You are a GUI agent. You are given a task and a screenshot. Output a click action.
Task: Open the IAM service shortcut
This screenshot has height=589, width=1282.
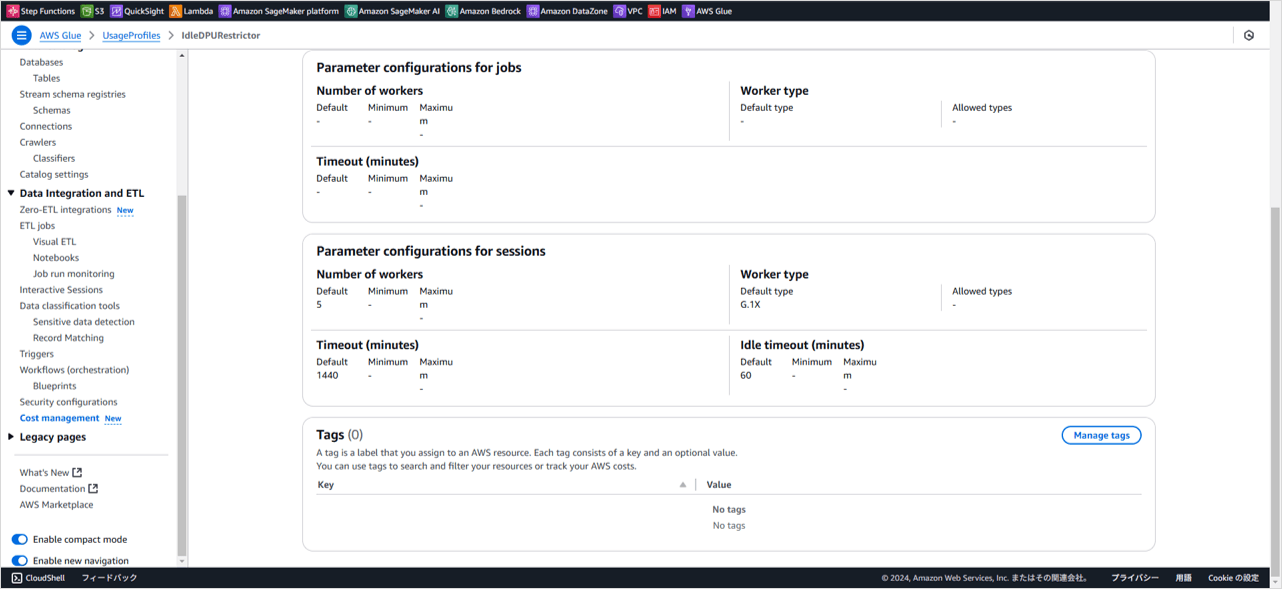(x=662, y=11)
